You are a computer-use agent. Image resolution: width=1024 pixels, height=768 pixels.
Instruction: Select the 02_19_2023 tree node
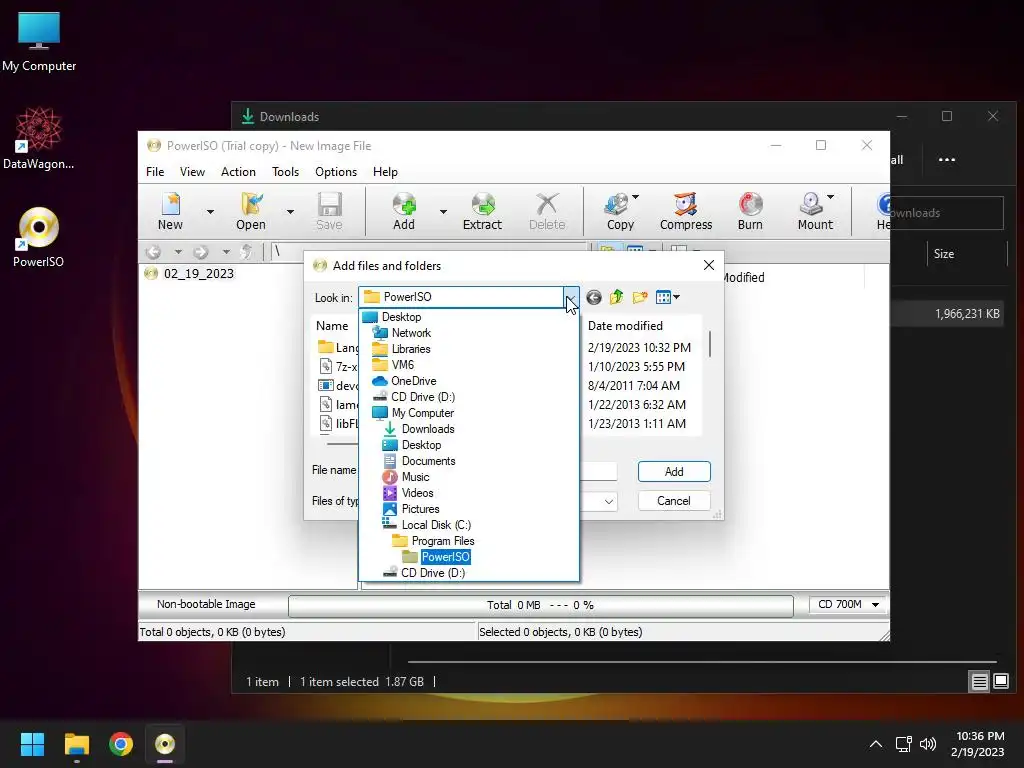199,274
